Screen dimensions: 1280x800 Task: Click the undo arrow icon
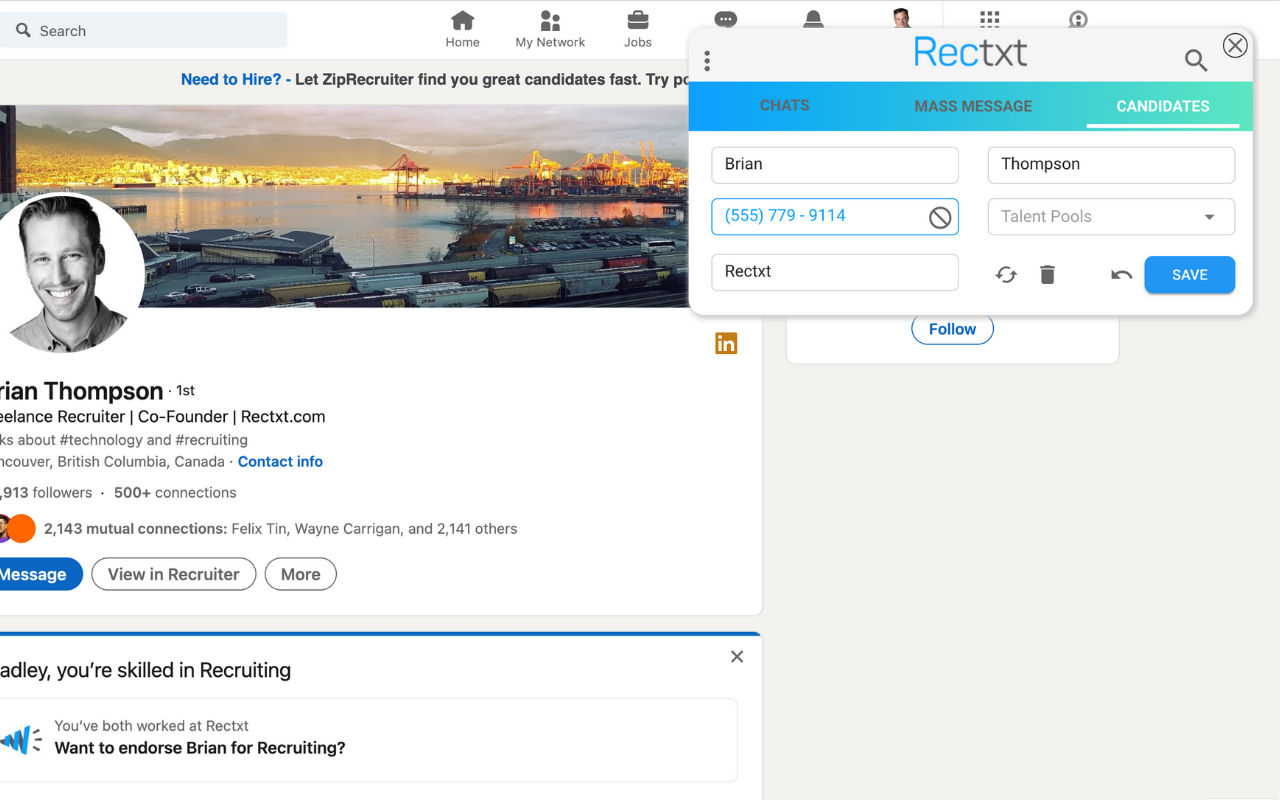(1122, 275)
